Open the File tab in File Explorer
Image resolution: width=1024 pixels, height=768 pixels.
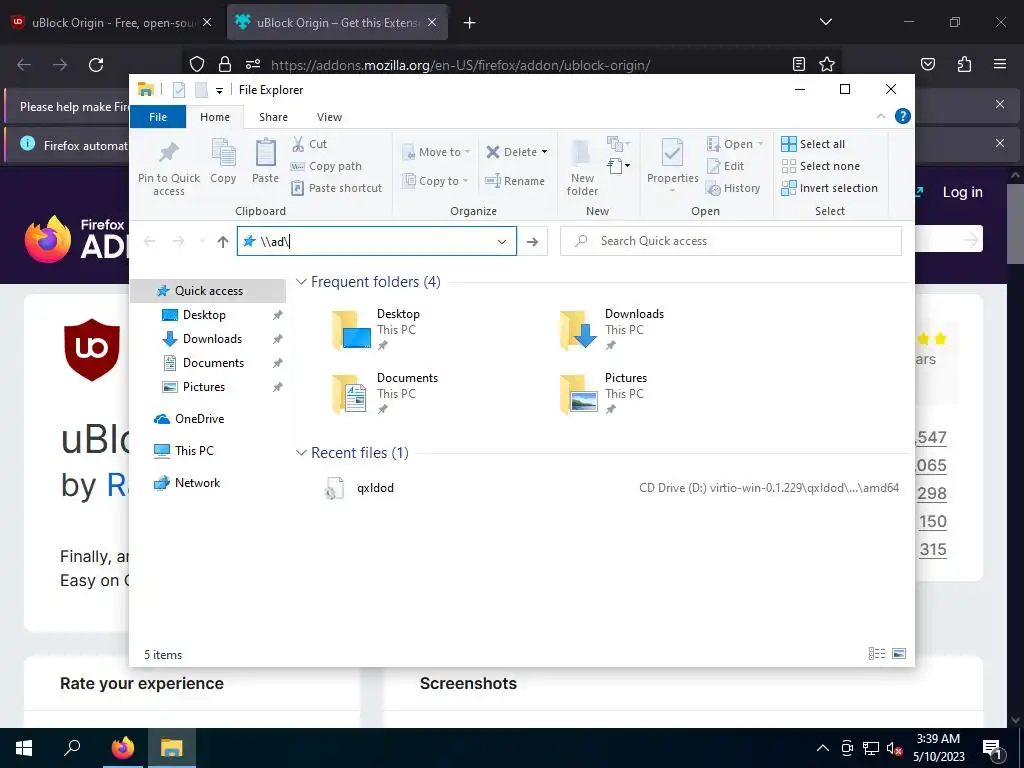[x=158, y=117]
